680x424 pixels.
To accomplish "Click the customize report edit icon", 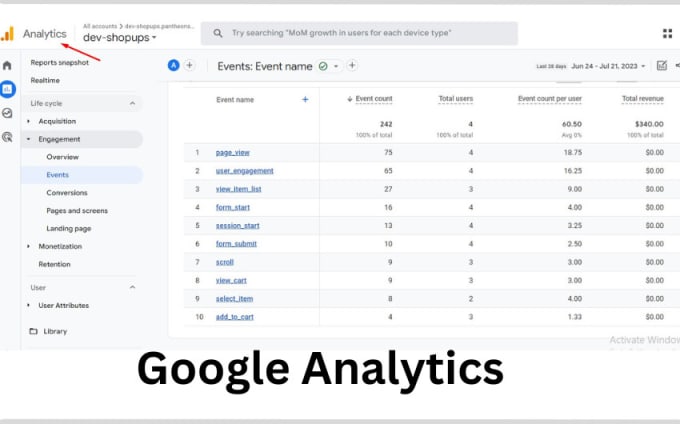I will pos(661,65).
